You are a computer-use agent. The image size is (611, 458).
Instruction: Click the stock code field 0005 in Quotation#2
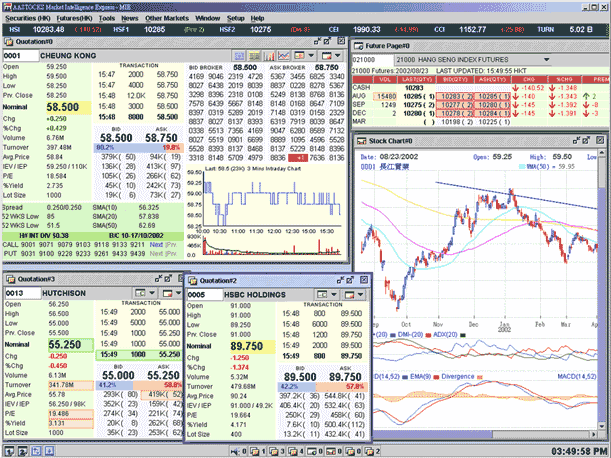click(205, 295)
